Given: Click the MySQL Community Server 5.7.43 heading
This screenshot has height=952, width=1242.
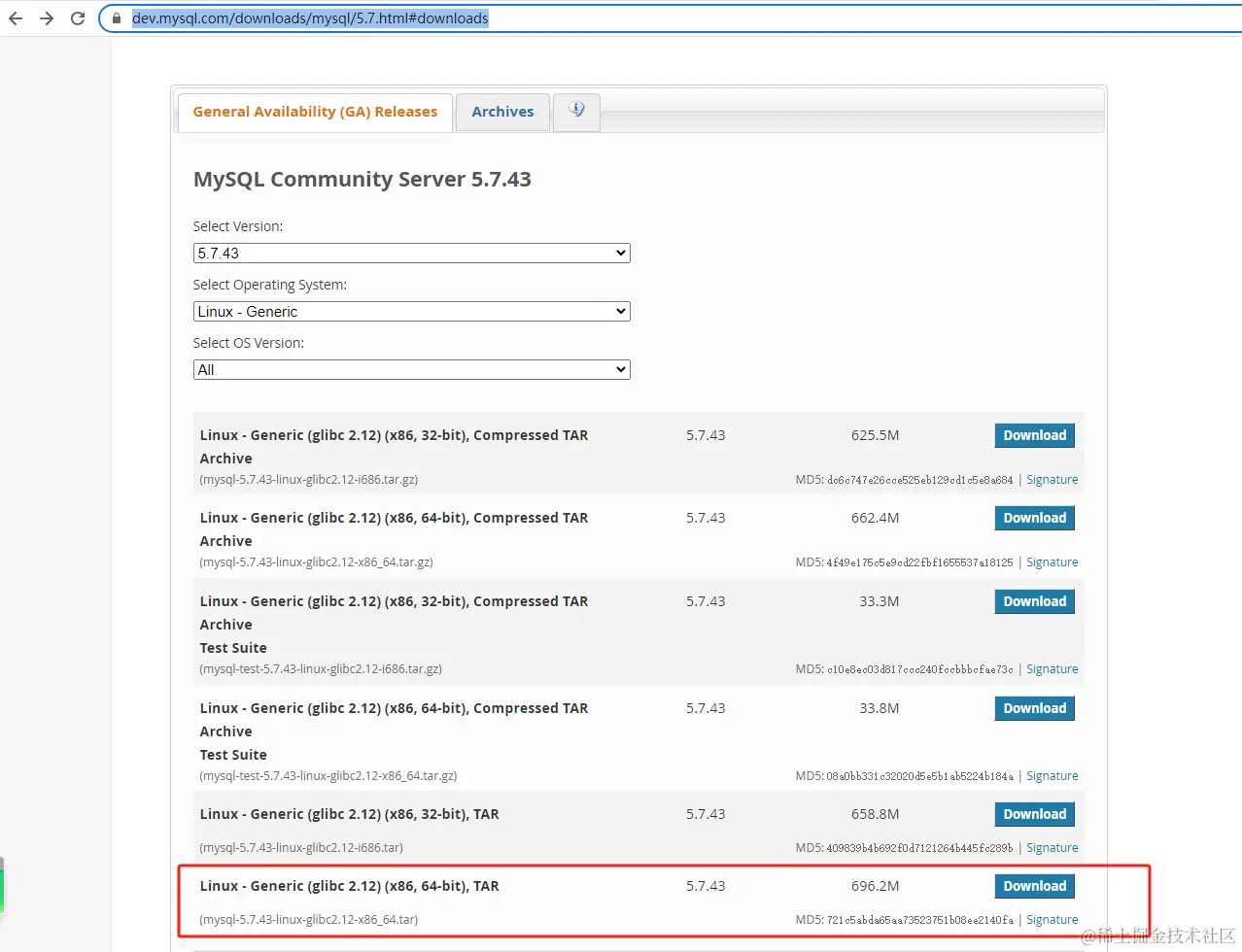Looking at the screenshot, I should (362, 180).
